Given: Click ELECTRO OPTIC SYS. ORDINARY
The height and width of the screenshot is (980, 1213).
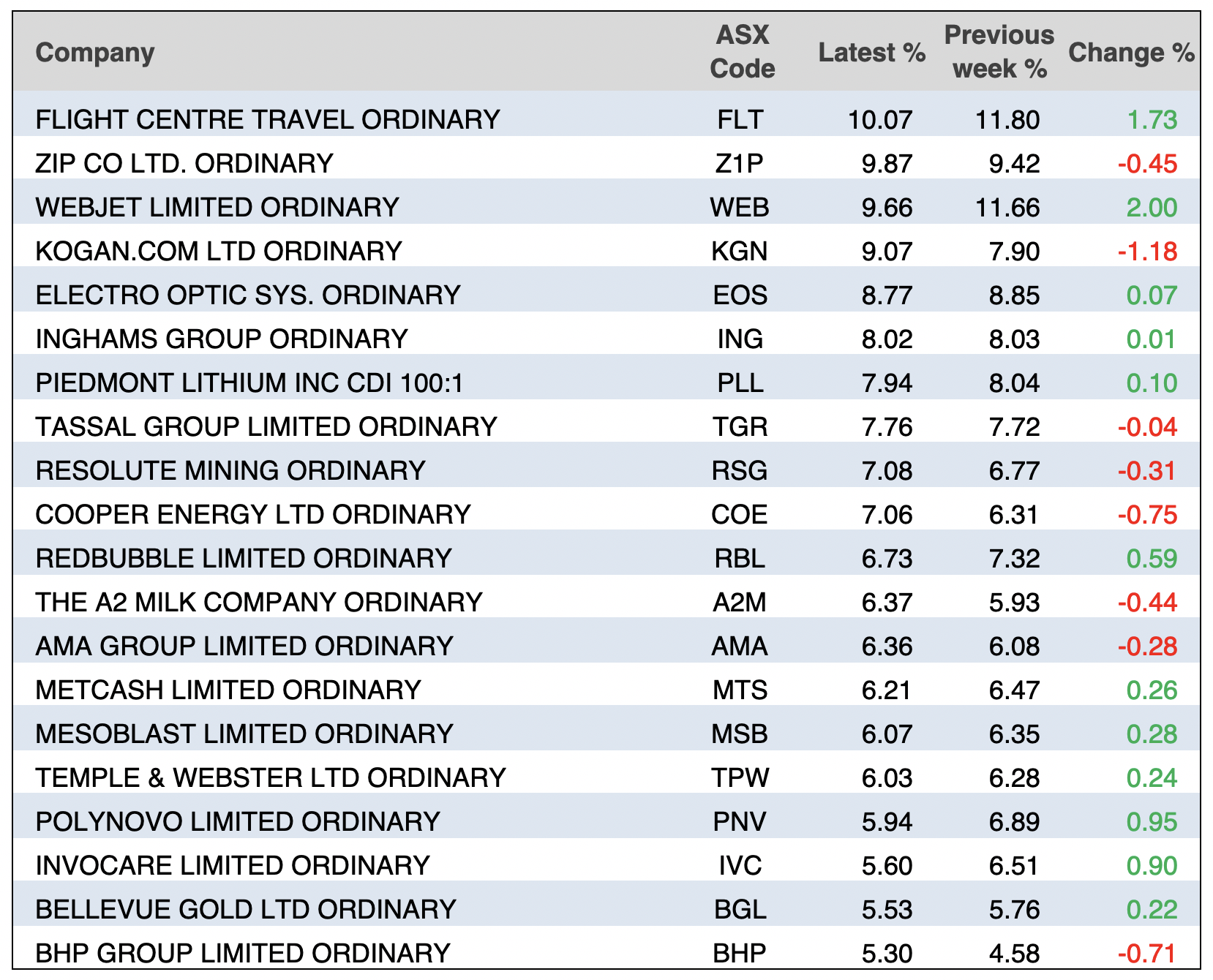Looking at the screenshot, I should (248, 295).
